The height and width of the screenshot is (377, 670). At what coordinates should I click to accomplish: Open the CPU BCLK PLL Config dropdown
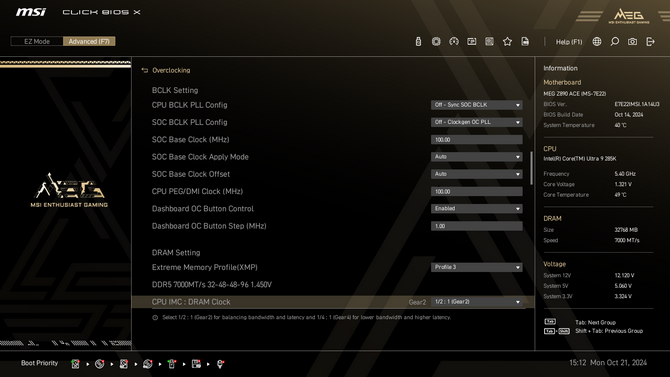coord(476,105)
